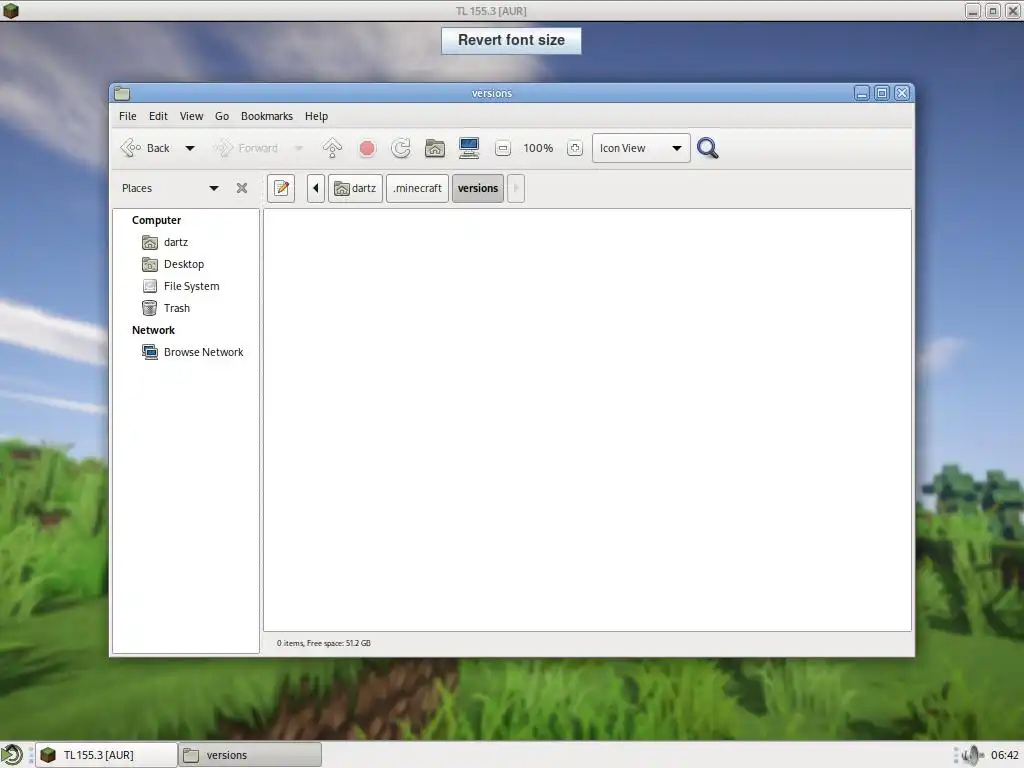Viewport: 1024px width, 768px height.
Task: Open the Computer toolbar icon
Action: (x=469, y=148)
